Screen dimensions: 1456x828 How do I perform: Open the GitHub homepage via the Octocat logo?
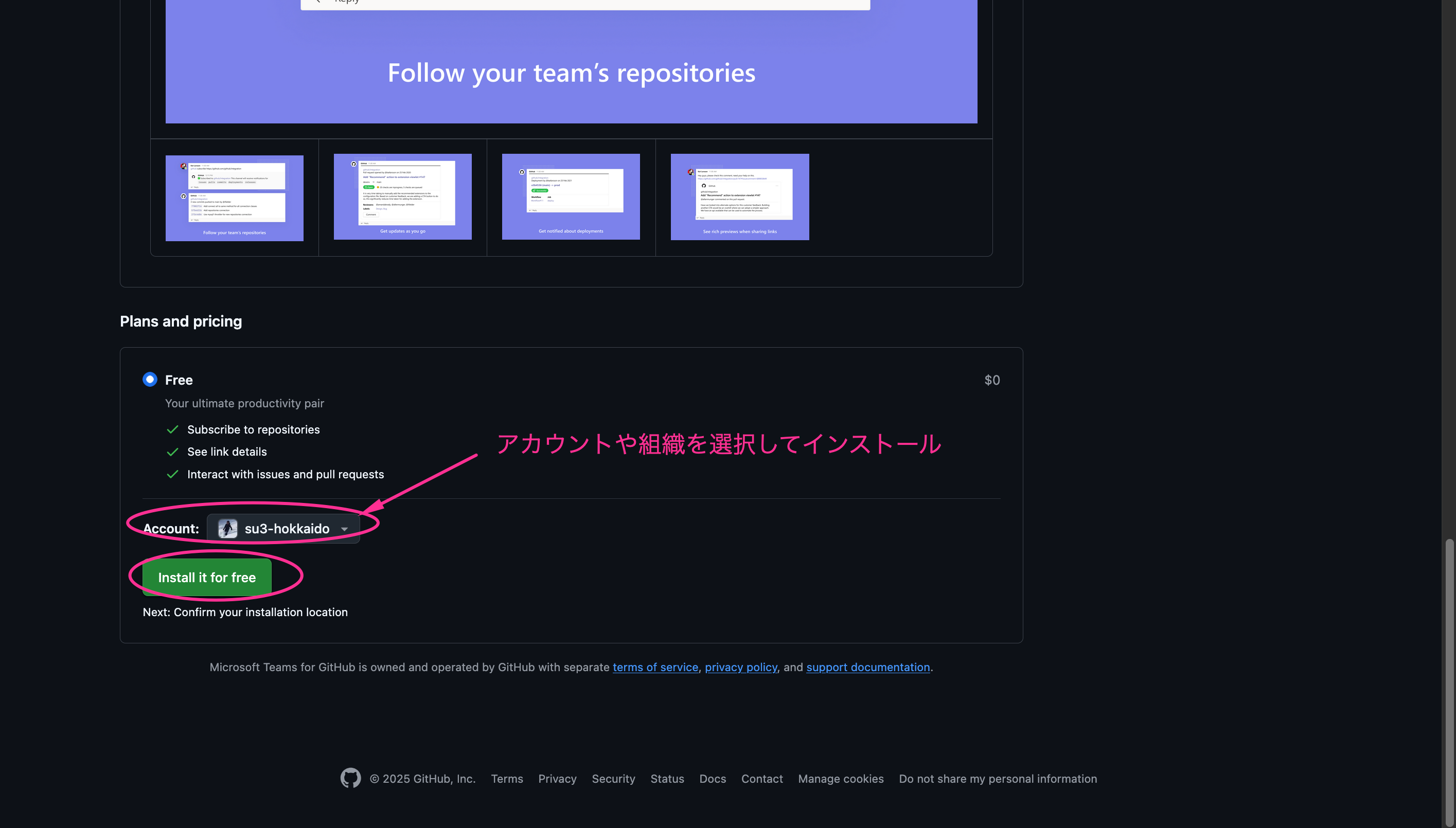tap(350, 779)
